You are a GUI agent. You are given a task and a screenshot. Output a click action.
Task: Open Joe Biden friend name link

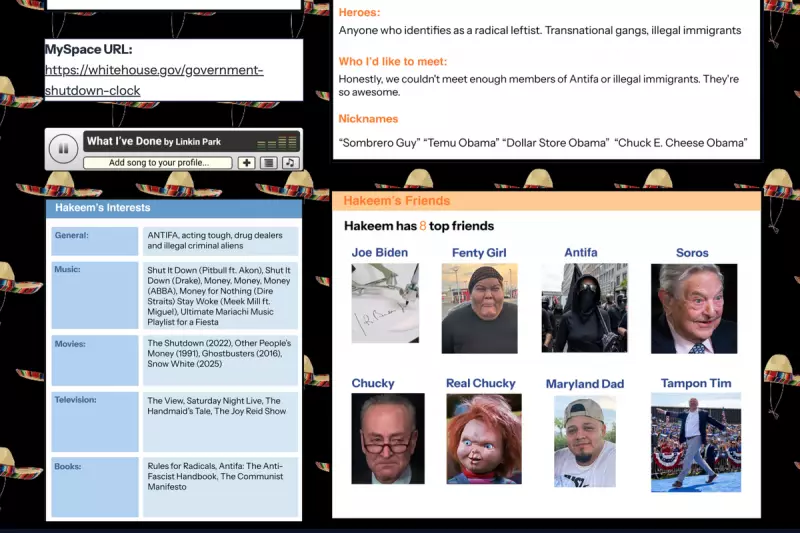(x=380, y=252)
